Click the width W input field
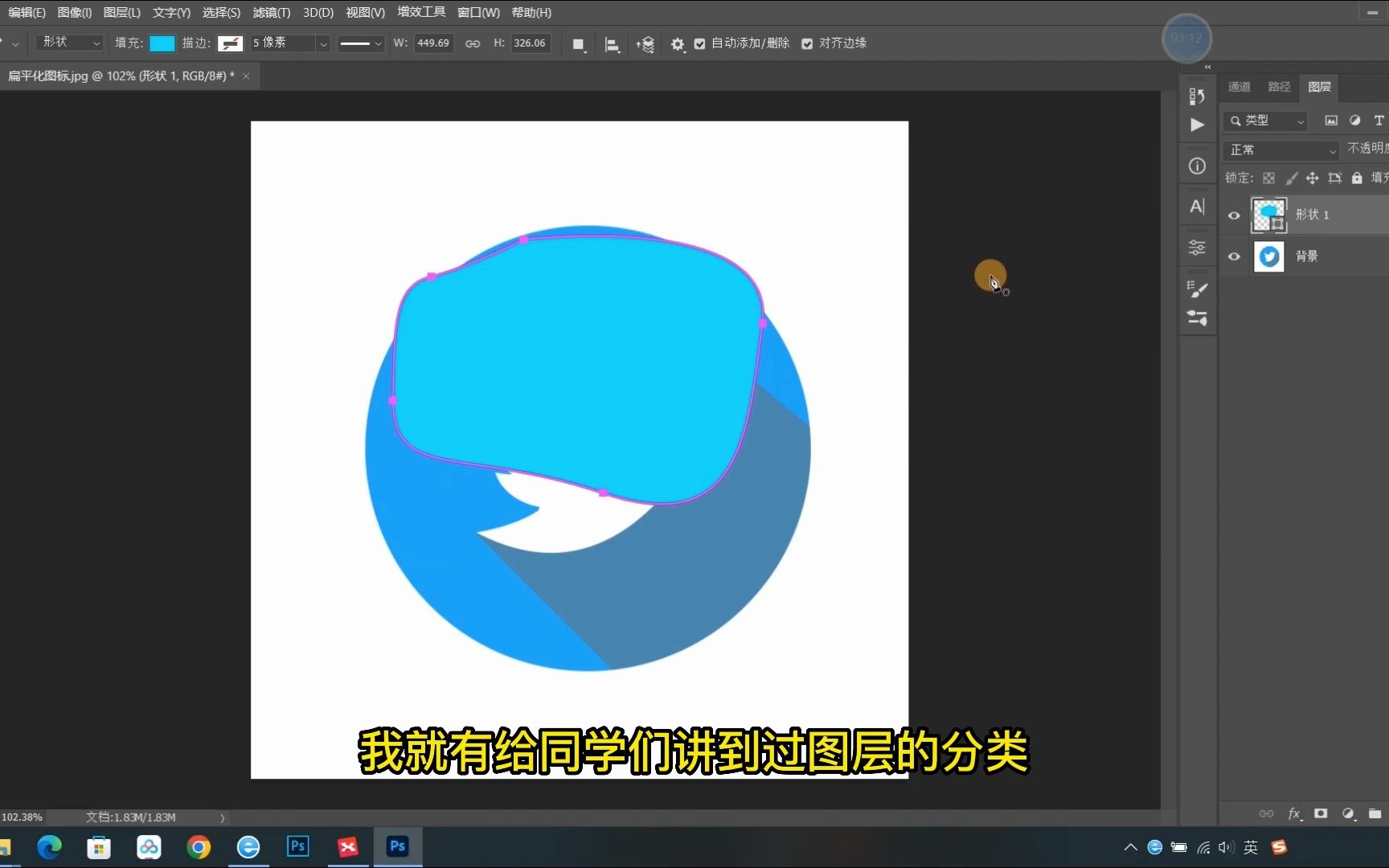The height and width of the screenshot is (868, 1389). tap(433, 43)
